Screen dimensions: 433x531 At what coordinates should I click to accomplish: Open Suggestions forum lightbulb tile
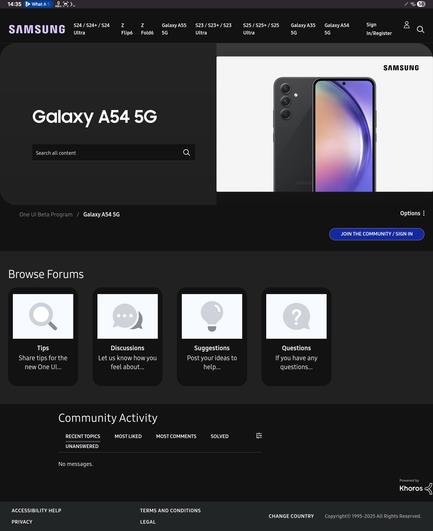coord(212,316)
